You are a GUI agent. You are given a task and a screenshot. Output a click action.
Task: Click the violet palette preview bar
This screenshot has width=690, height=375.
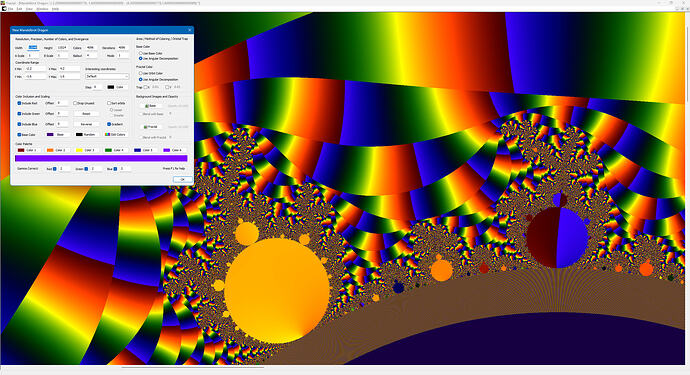point(101,158)
